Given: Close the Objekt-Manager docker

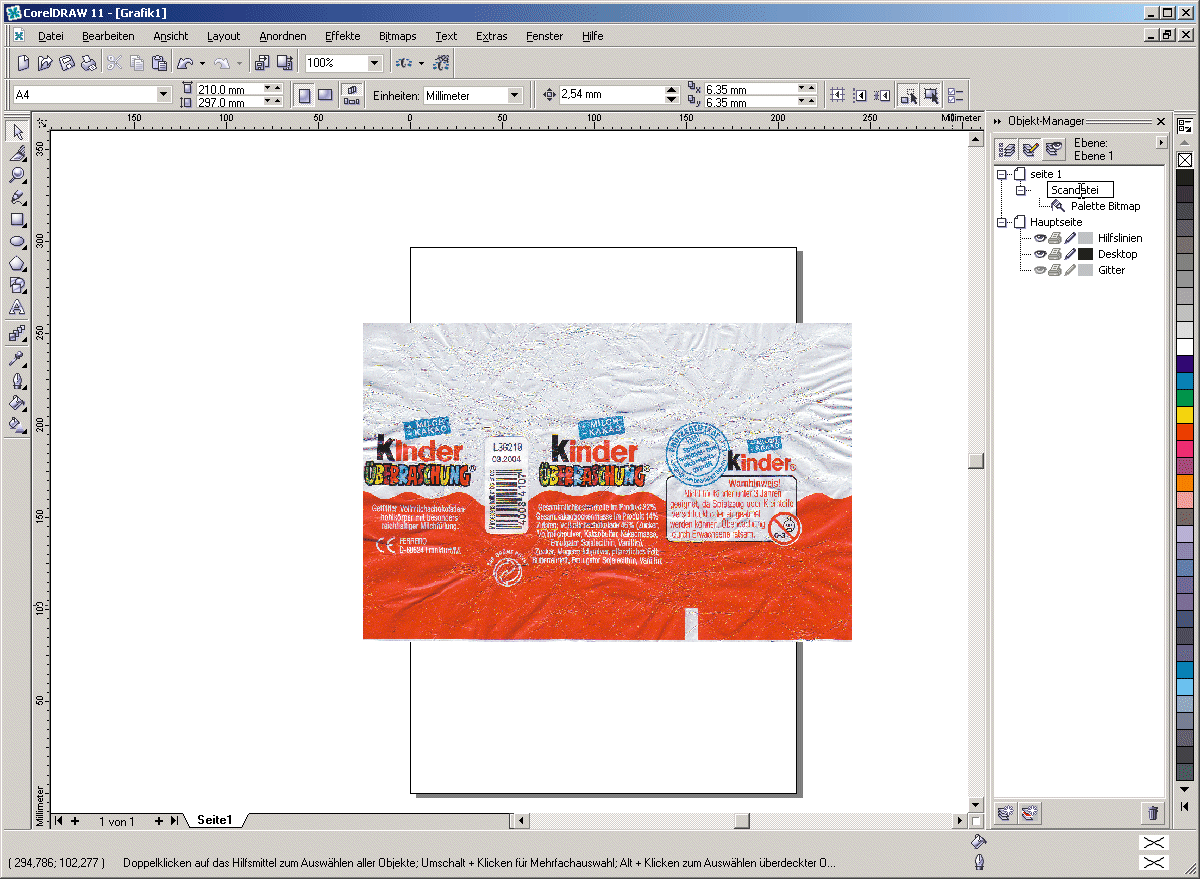Looking at the screenshot, I should pos(1161,121).
